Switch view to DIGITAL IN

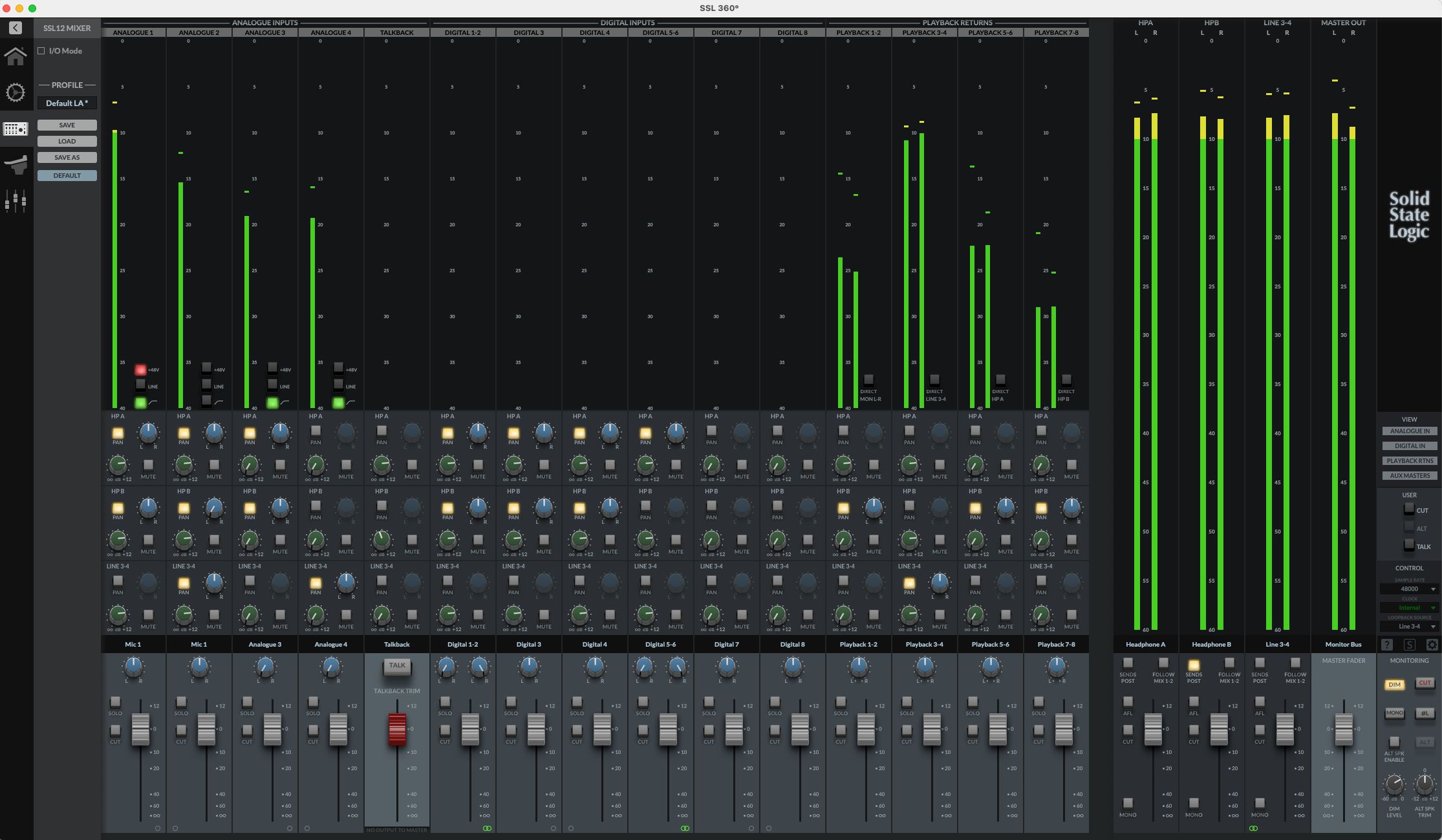pyautogui.click(x=1410, y=446)
